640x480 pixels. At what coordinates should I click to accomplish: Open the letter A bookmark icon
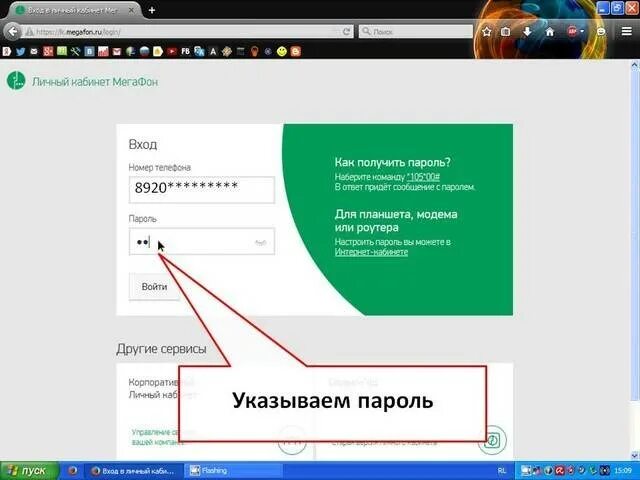click(x=213, y=51)
